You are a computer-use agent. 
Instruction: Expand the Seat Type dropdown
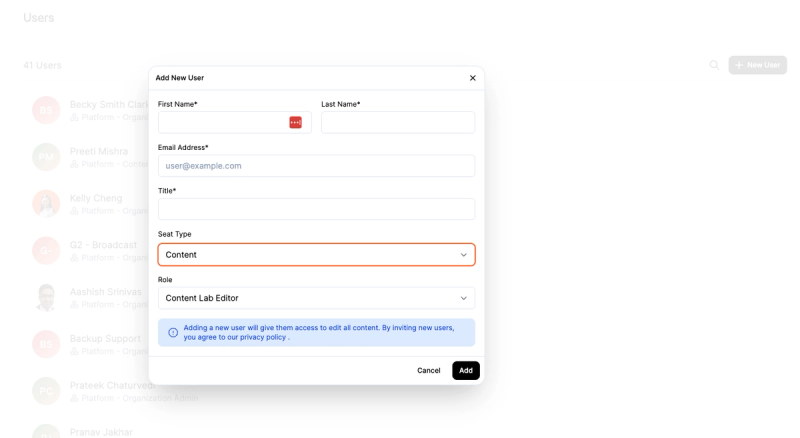tap(316, 255)
